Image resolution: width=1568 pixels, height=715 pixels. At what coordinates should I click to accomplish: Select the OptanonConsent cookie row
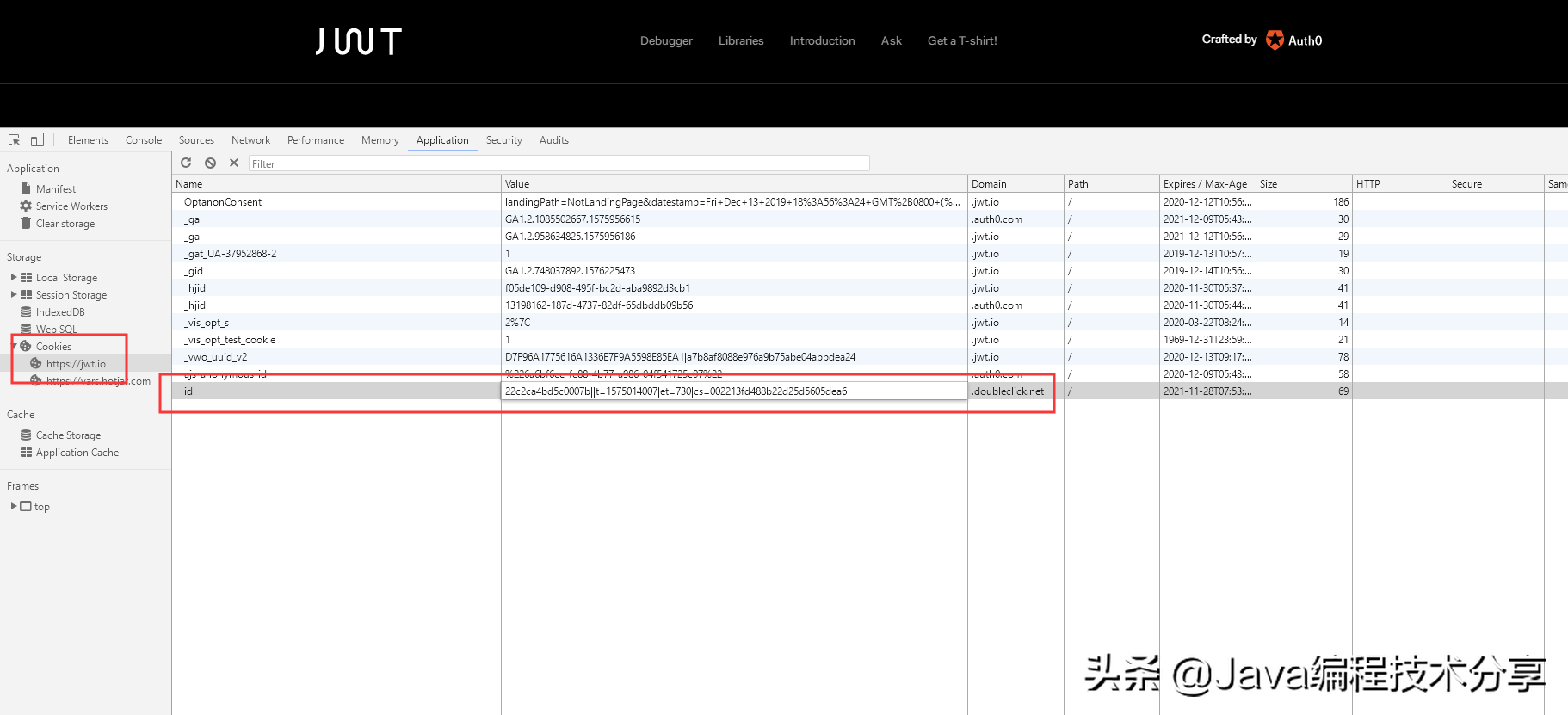[x=870, y=201]
